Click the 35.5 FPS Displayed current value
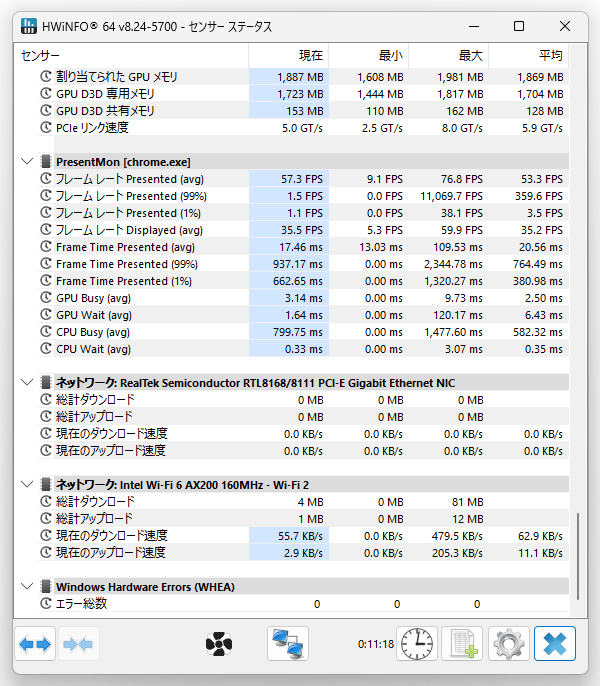This screenshot has width=600, height=686. click(302, 230)
